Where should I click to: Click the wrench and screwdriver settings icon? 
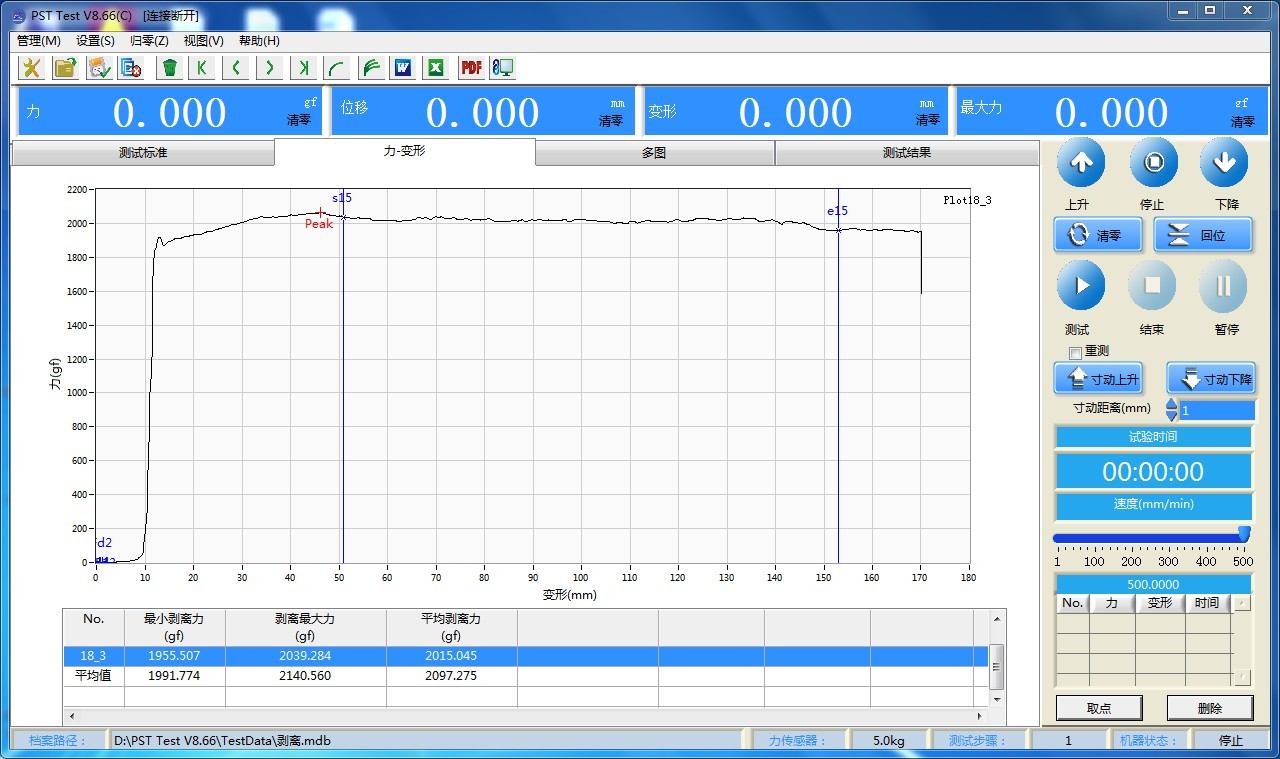coord(31,68)
